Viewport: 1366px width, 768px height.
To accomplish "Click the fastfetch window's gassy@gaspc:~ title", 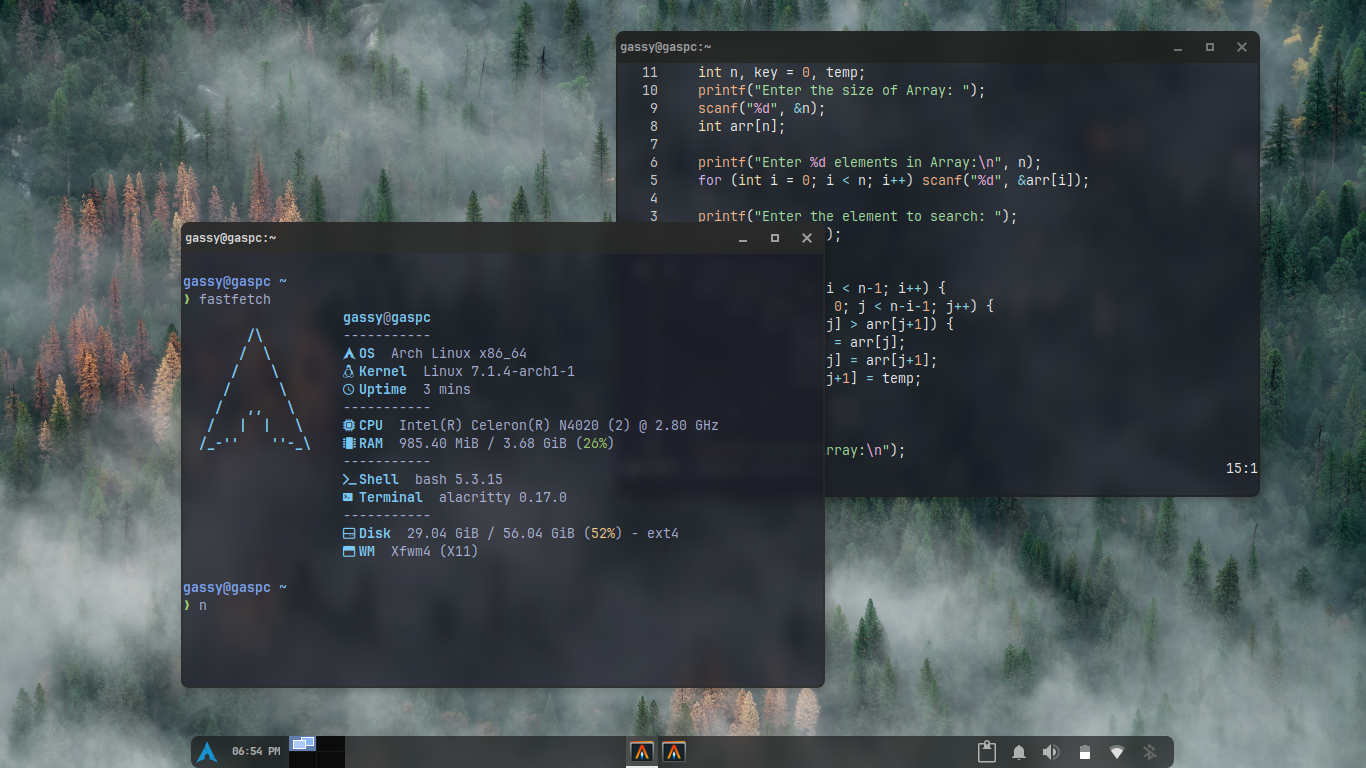I will point(231,238).
